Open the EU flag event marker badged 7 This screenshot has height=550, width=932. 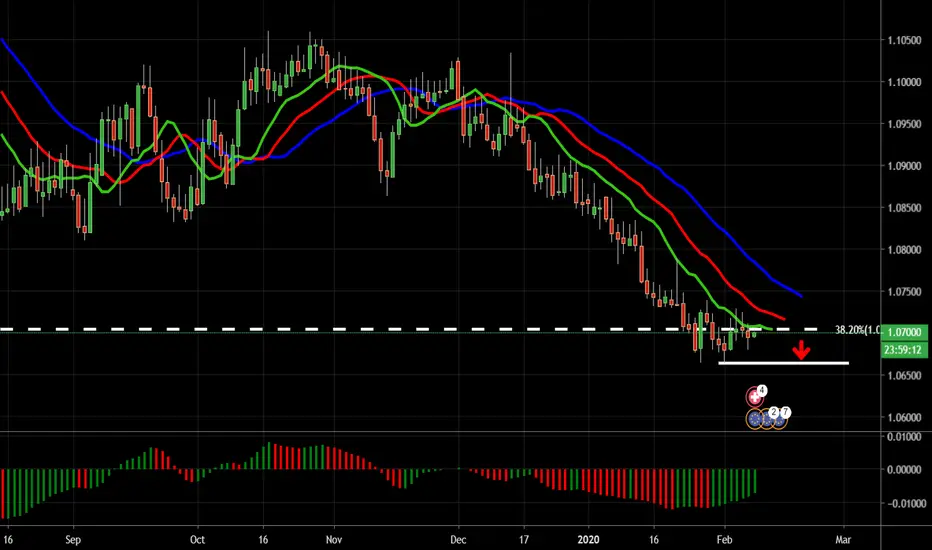point(779,419)
